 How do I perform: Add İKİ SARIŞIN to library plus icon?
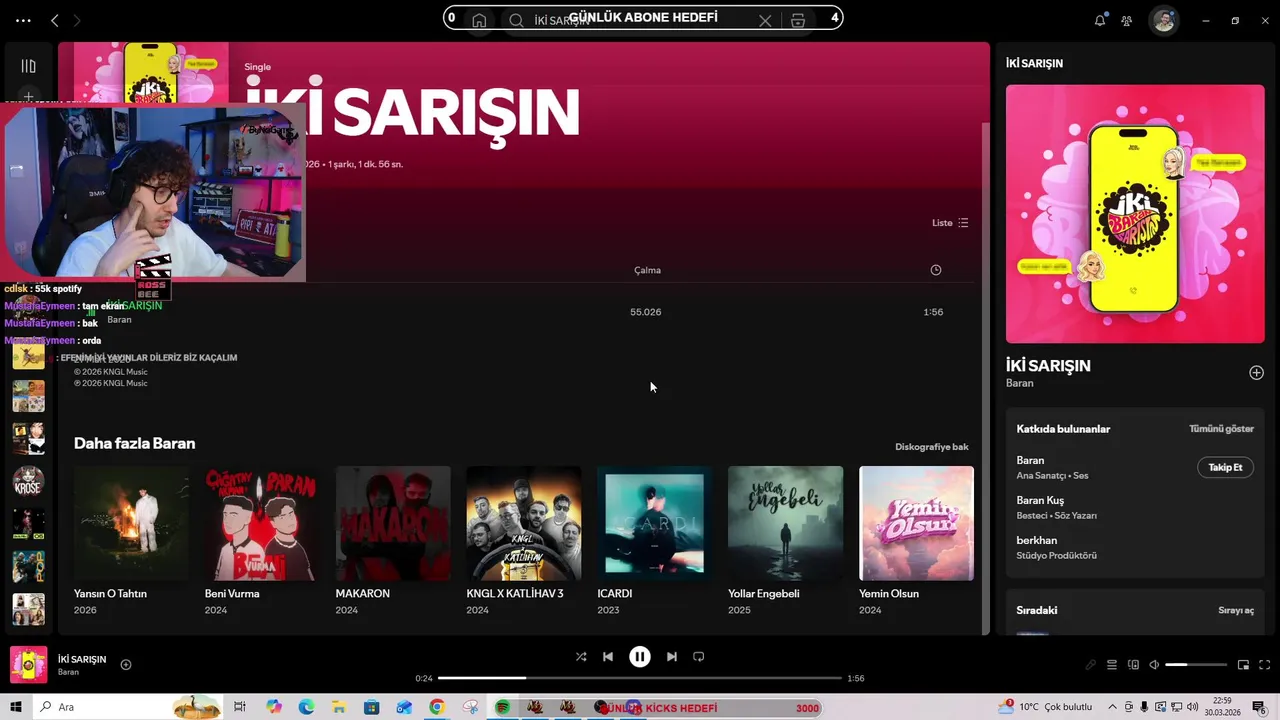(x=1256, y=372)
